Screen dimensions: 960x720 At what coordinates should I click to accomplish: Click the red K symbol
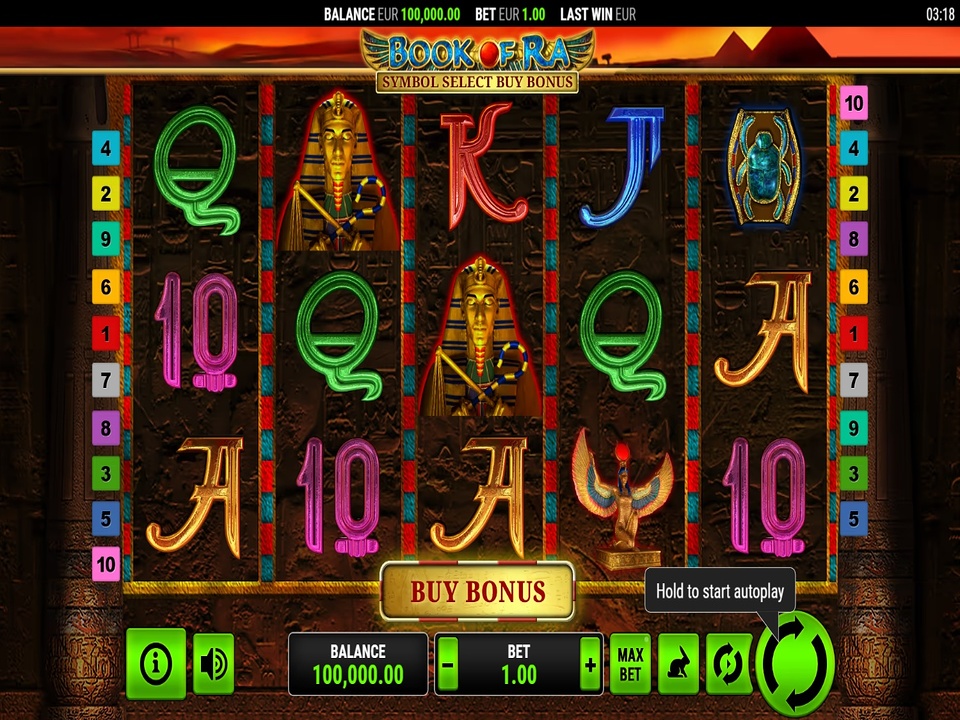coord(482,165)
